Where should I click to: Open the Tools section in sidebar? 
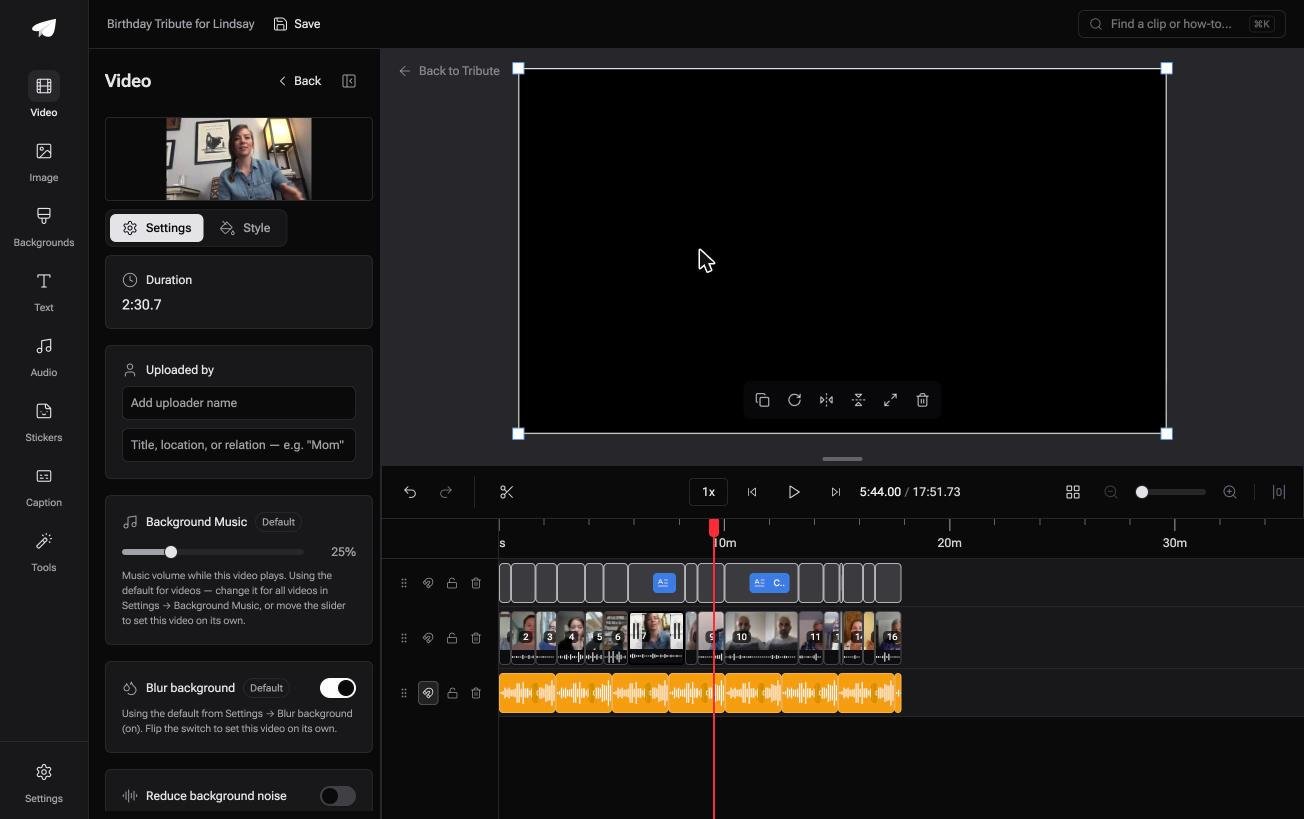[x=44, y=552]
